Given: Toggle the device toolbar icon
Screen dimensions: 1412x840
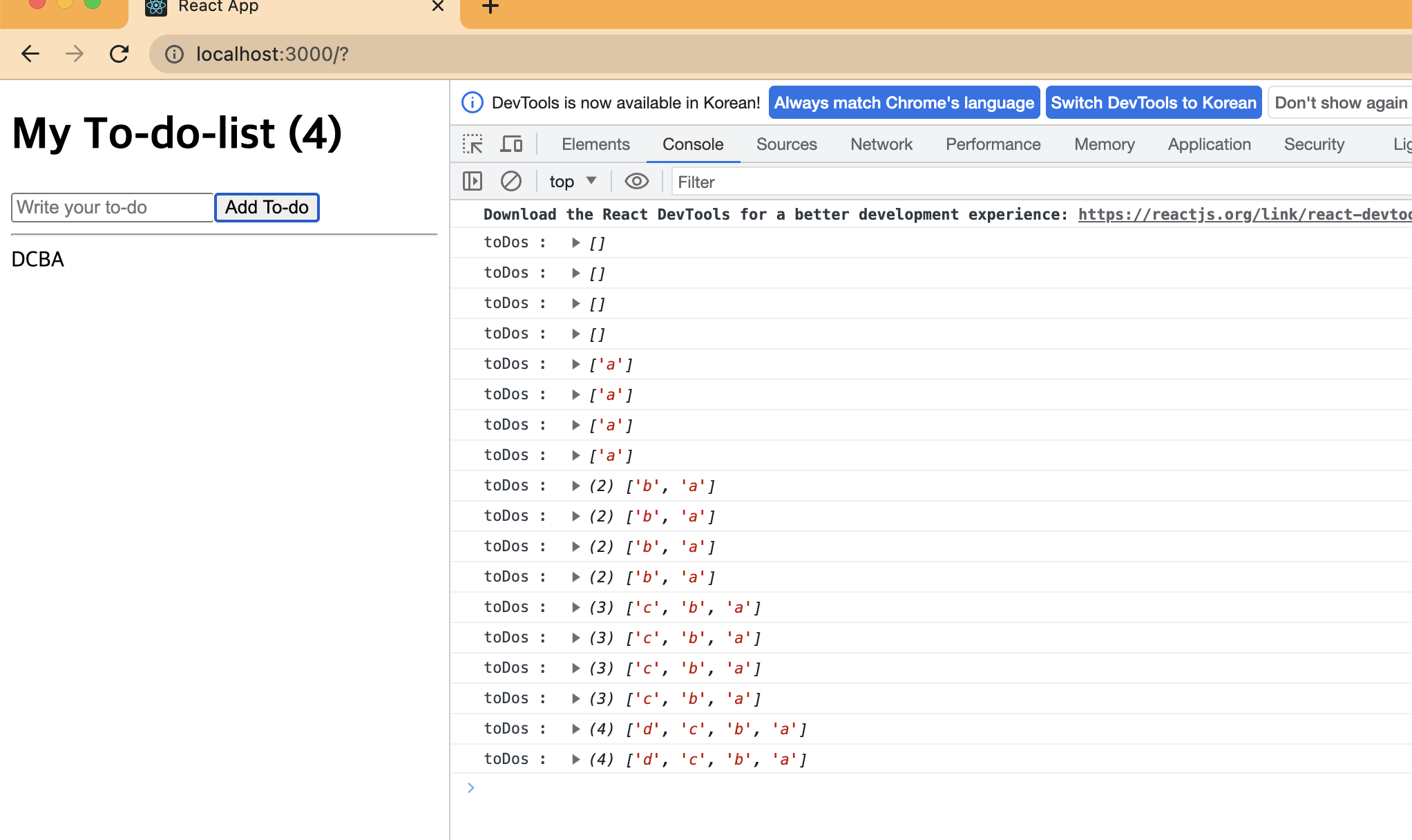Looking at the screenshot, I should [511, 144].
